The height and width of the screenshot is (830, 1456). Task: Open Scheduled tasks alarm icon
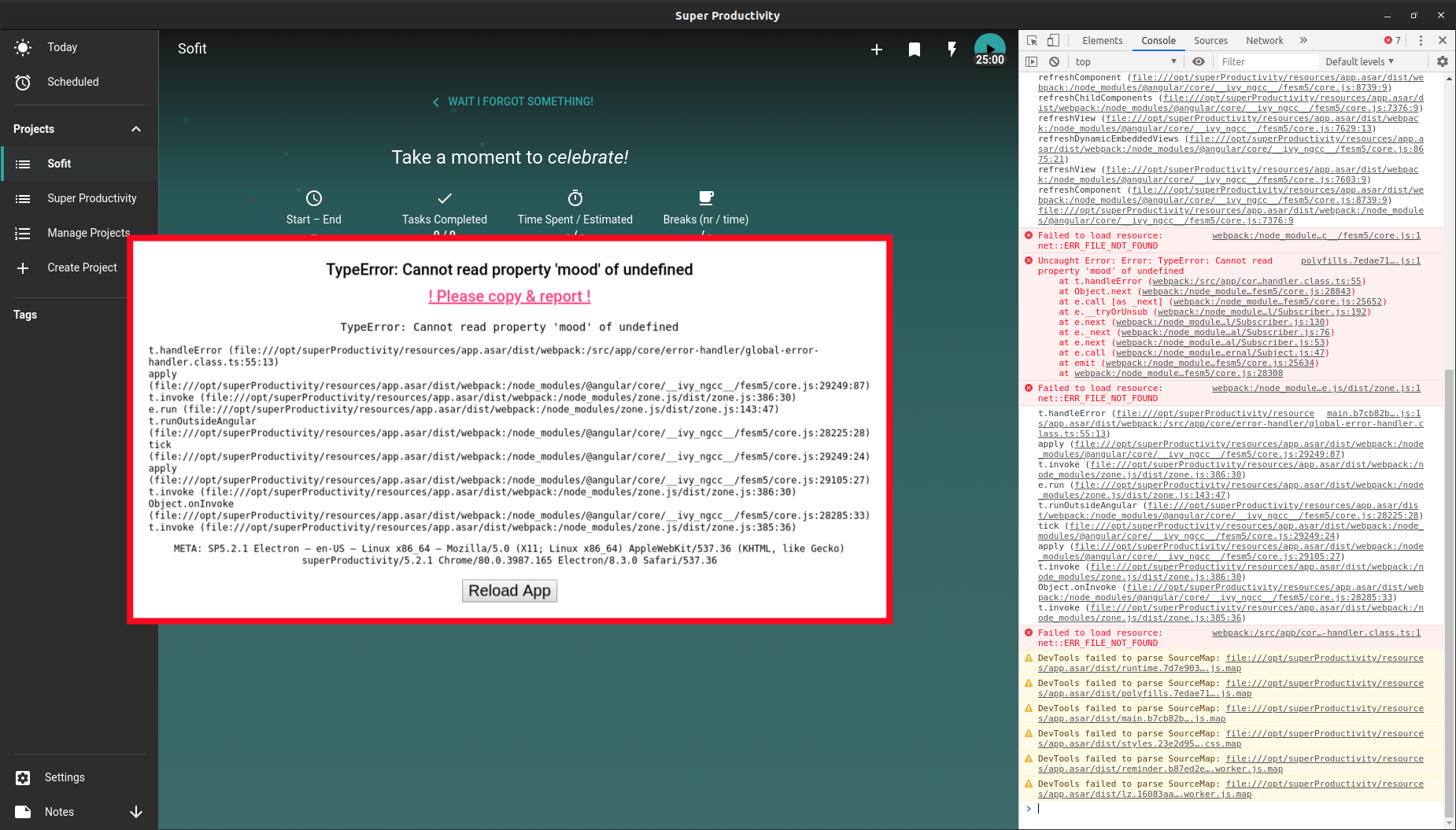pyautogui.click(x=23, y=82)
